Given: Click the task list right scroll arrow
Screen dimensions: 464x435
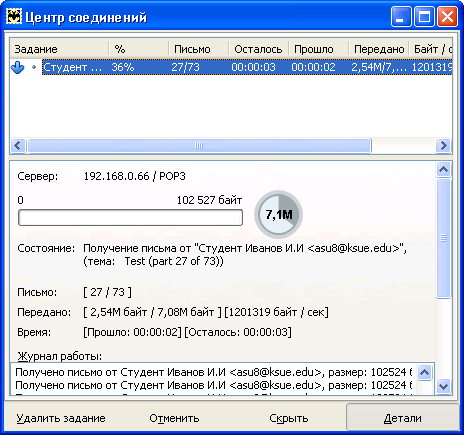Looking at the screenshot, I should click(443, 146).
